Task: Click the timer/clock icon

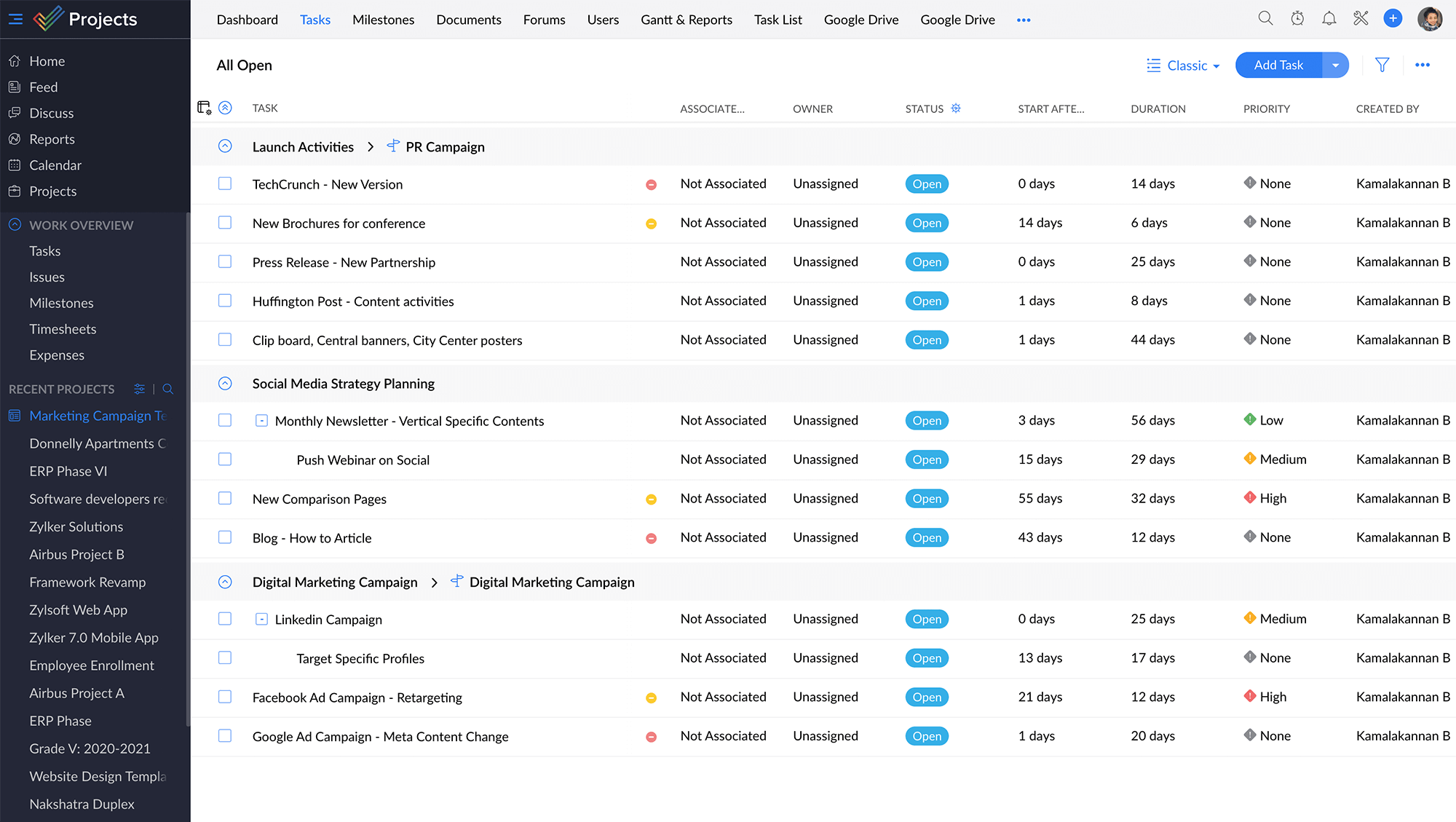Action: coord(1297,18)
